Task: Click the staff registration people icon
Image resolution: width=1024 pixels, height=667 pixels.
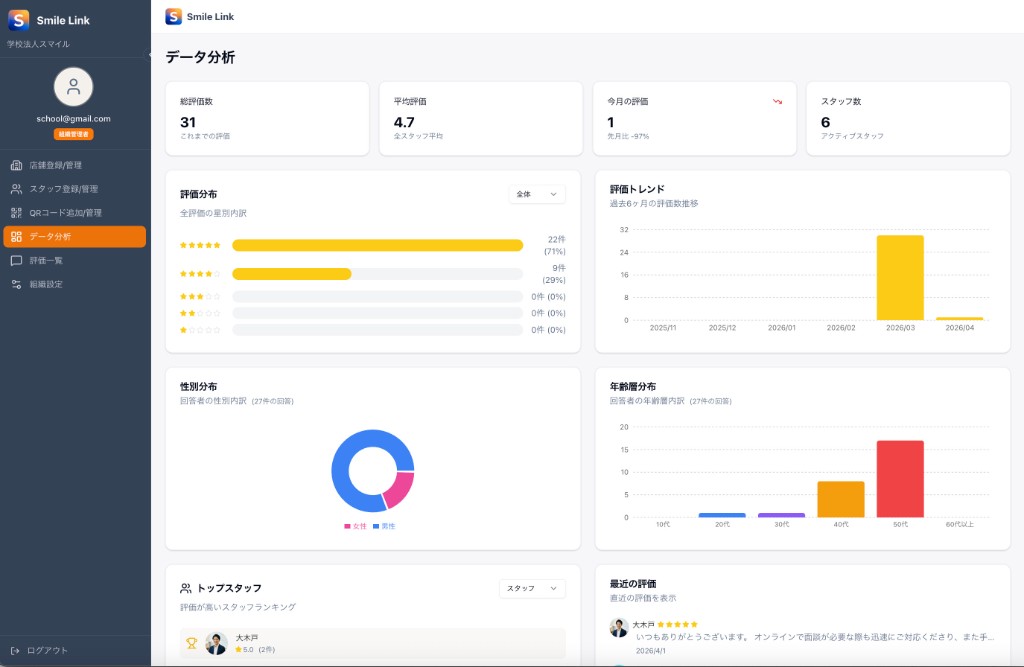Action: [16, 189]
